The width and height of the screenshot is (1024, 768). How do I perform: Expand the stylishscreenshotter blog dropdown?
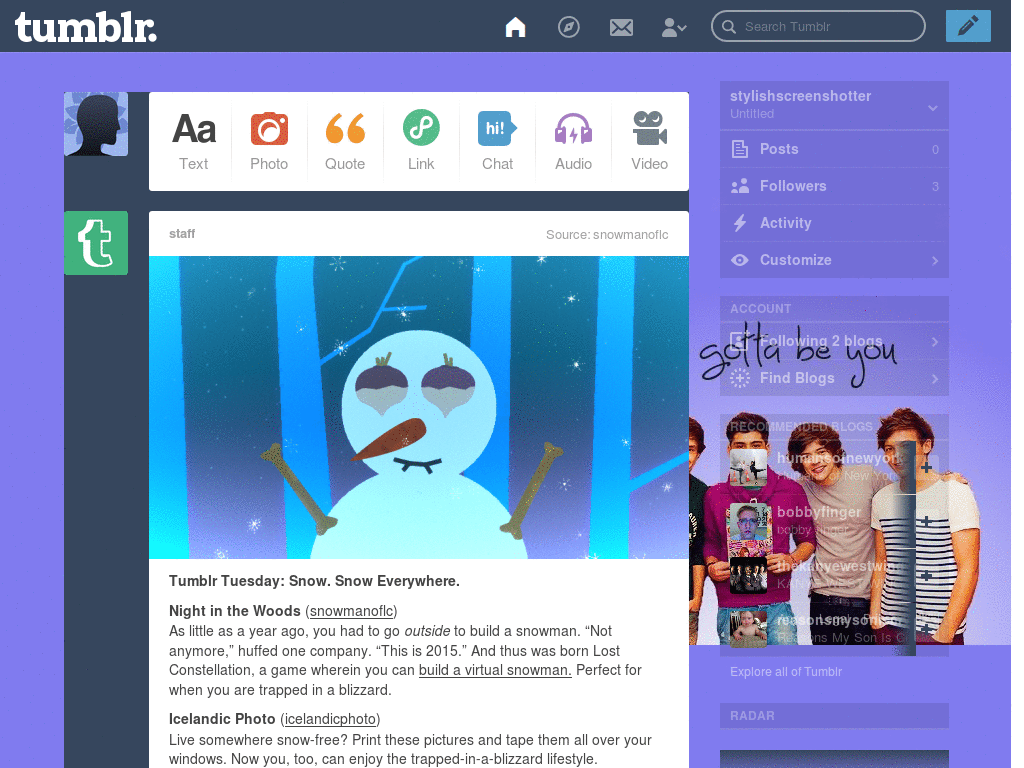click(933, 108)
